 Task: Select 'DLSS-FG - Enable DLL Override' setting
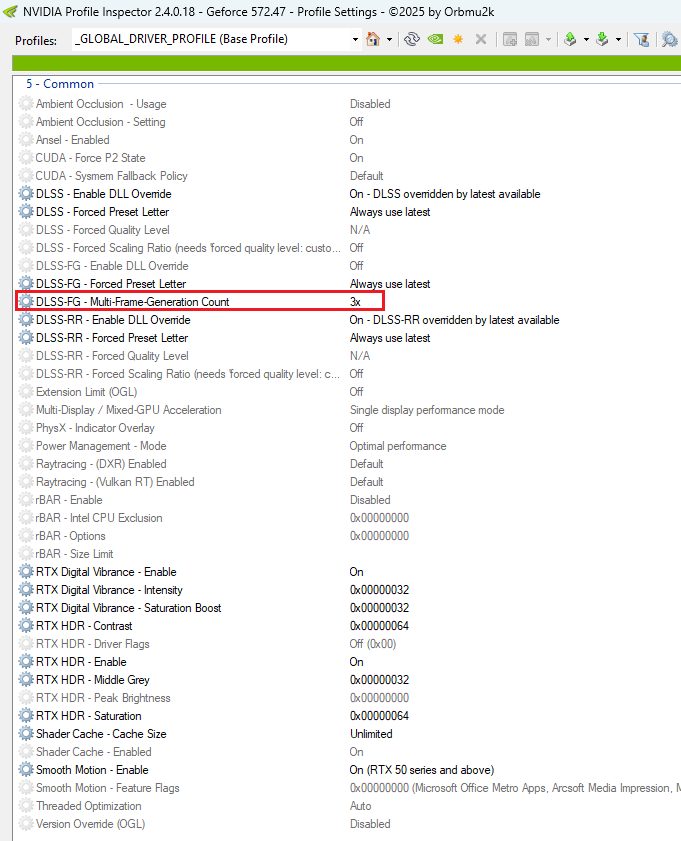point(112,266)
